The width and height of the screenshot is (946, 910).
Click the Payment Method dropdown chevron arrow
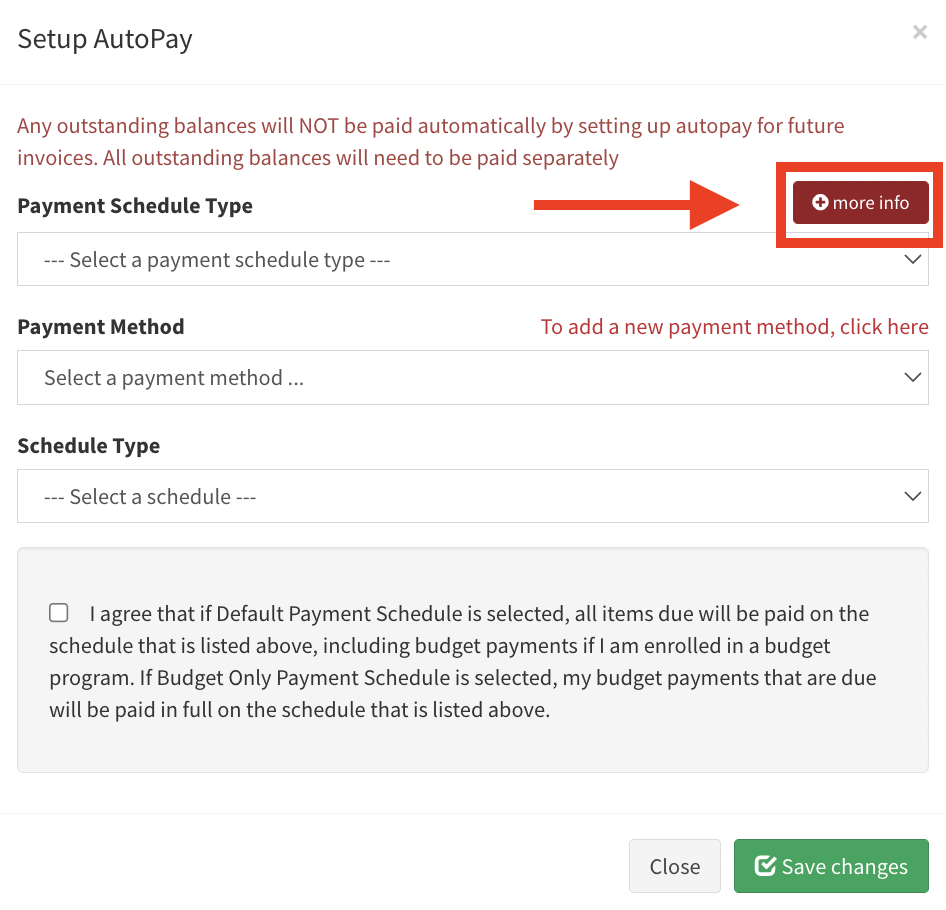(912, 378)
